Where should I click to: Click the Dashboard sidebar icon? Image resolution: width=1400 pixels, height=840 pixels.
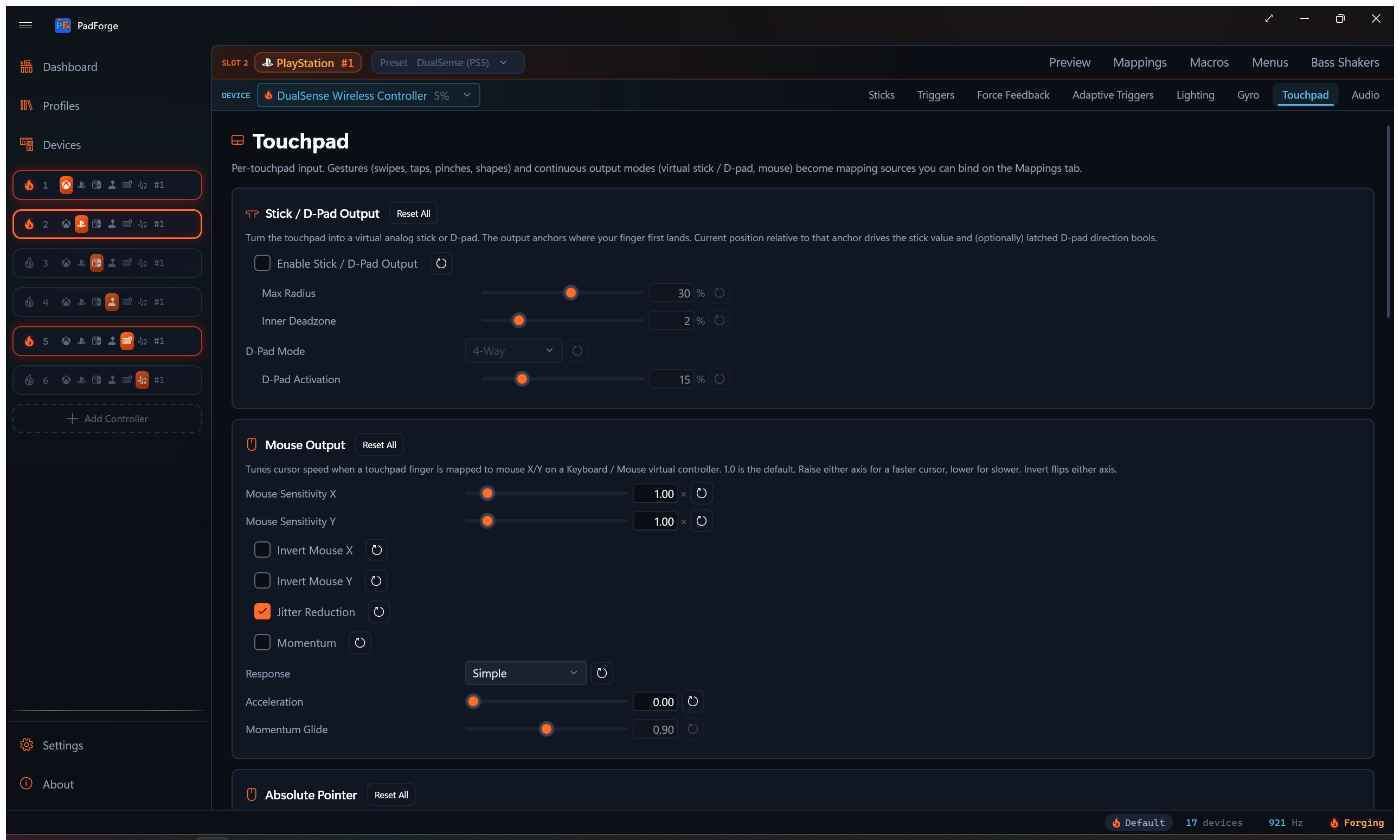(26, 66)
